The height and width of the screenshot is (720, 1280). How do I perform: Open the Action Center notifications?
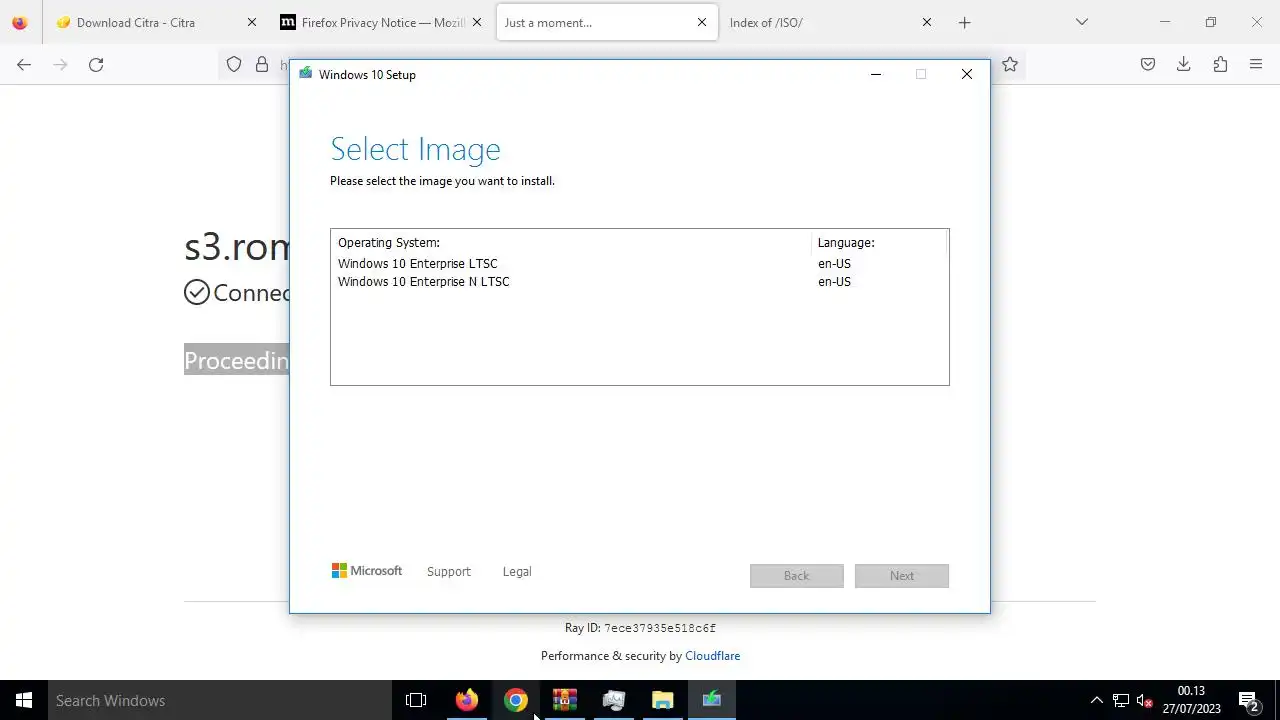tap(1248, 700)
